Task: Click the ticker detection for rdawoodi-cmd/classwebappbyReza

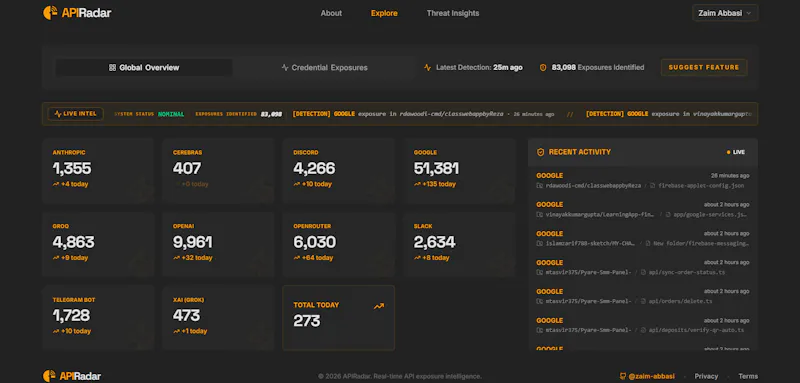Action: (423, 114)
